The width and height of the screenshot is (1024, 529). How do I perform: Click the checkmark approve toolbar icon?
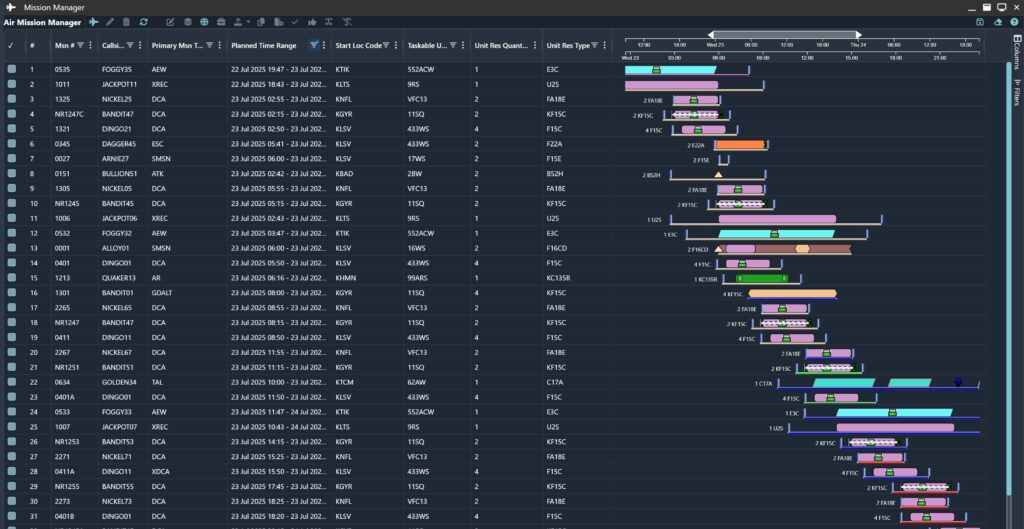click(295, 22)
